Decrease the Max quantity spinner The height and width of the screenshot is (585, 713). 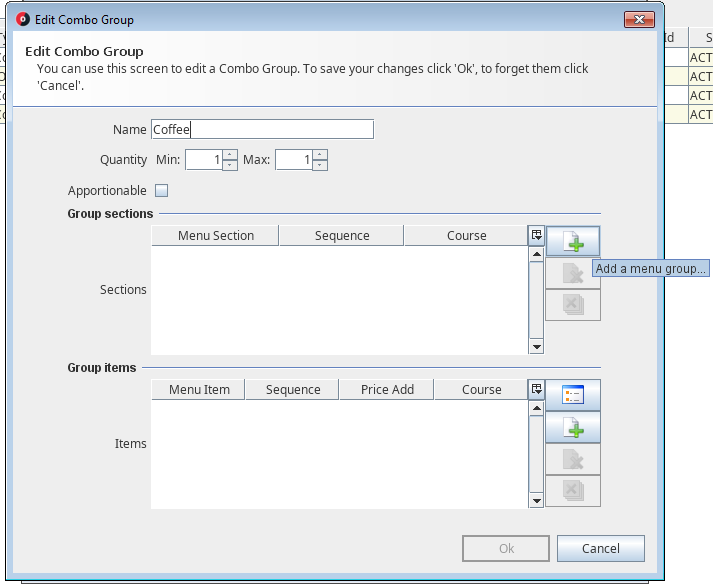(x=320, y=165)
